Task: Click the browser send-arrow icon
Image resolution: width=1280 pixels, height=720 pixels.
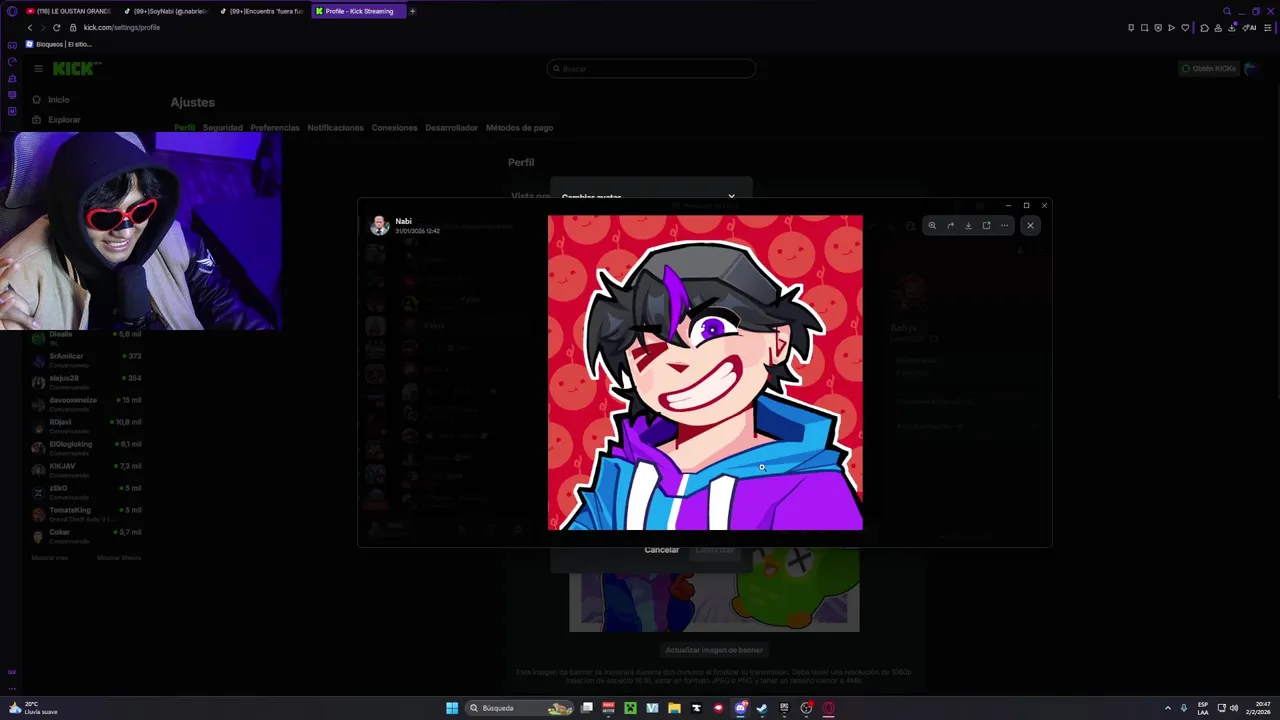Action: [1171, 27]
